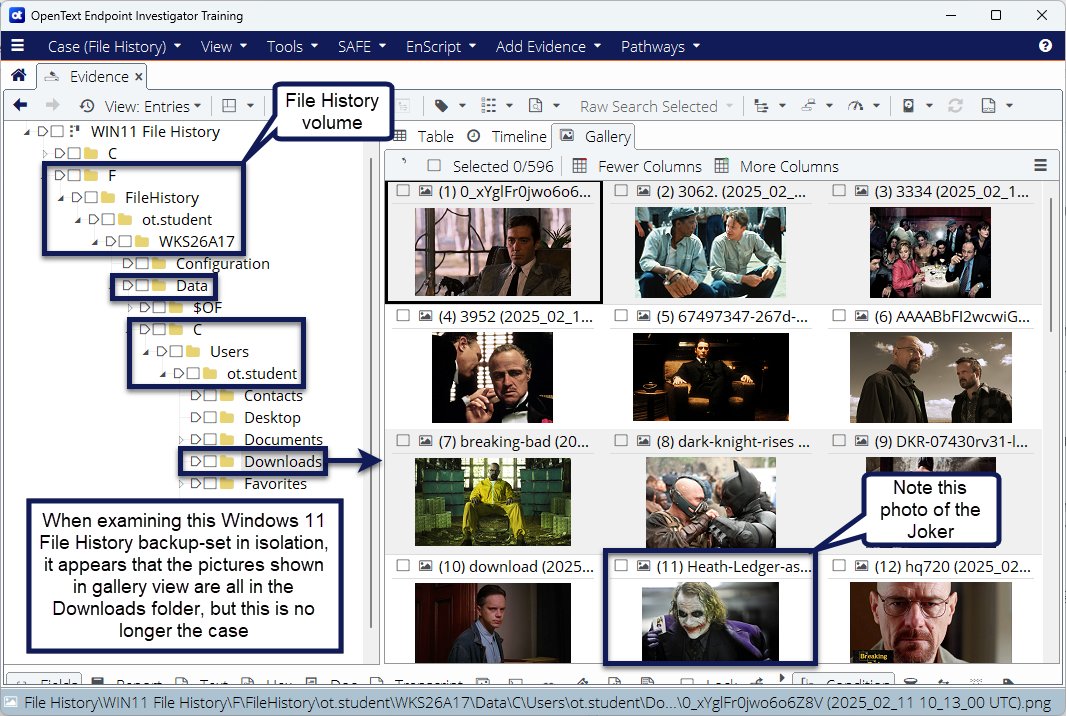Select the $OF folder in tree
This screenshot has height=716, width=1066.
coord(207,307)
